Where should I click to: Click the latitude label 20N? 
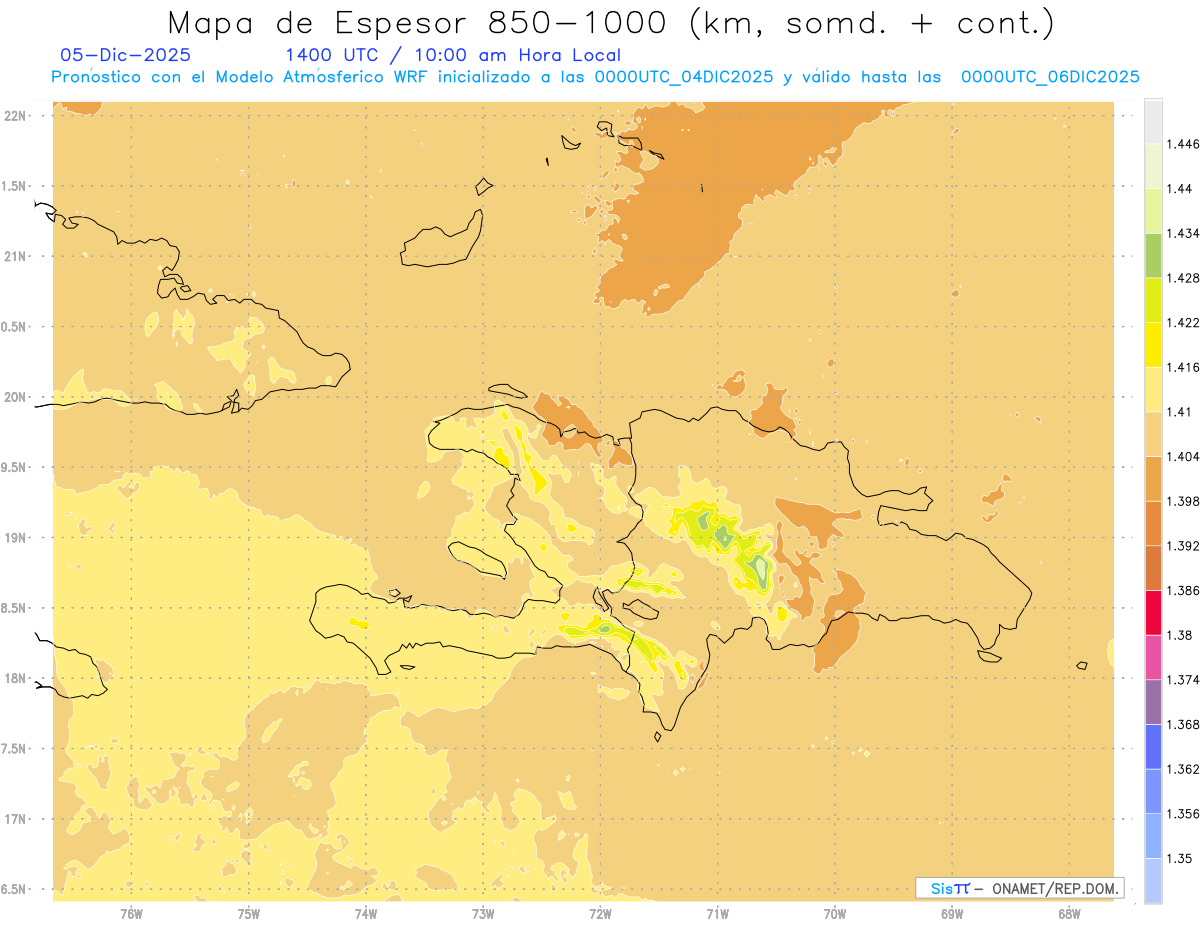(16, 397)
